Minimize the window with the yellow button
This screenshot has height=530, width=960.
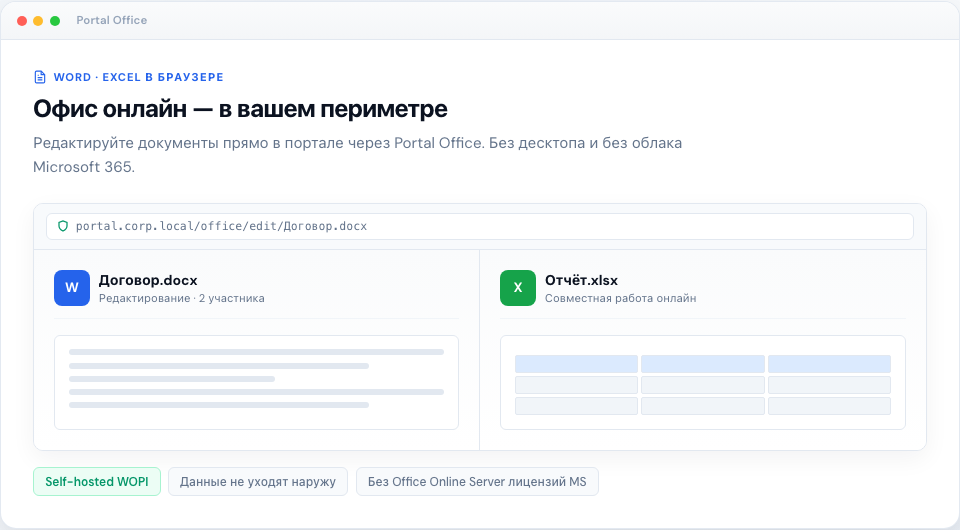click(38, 21)
